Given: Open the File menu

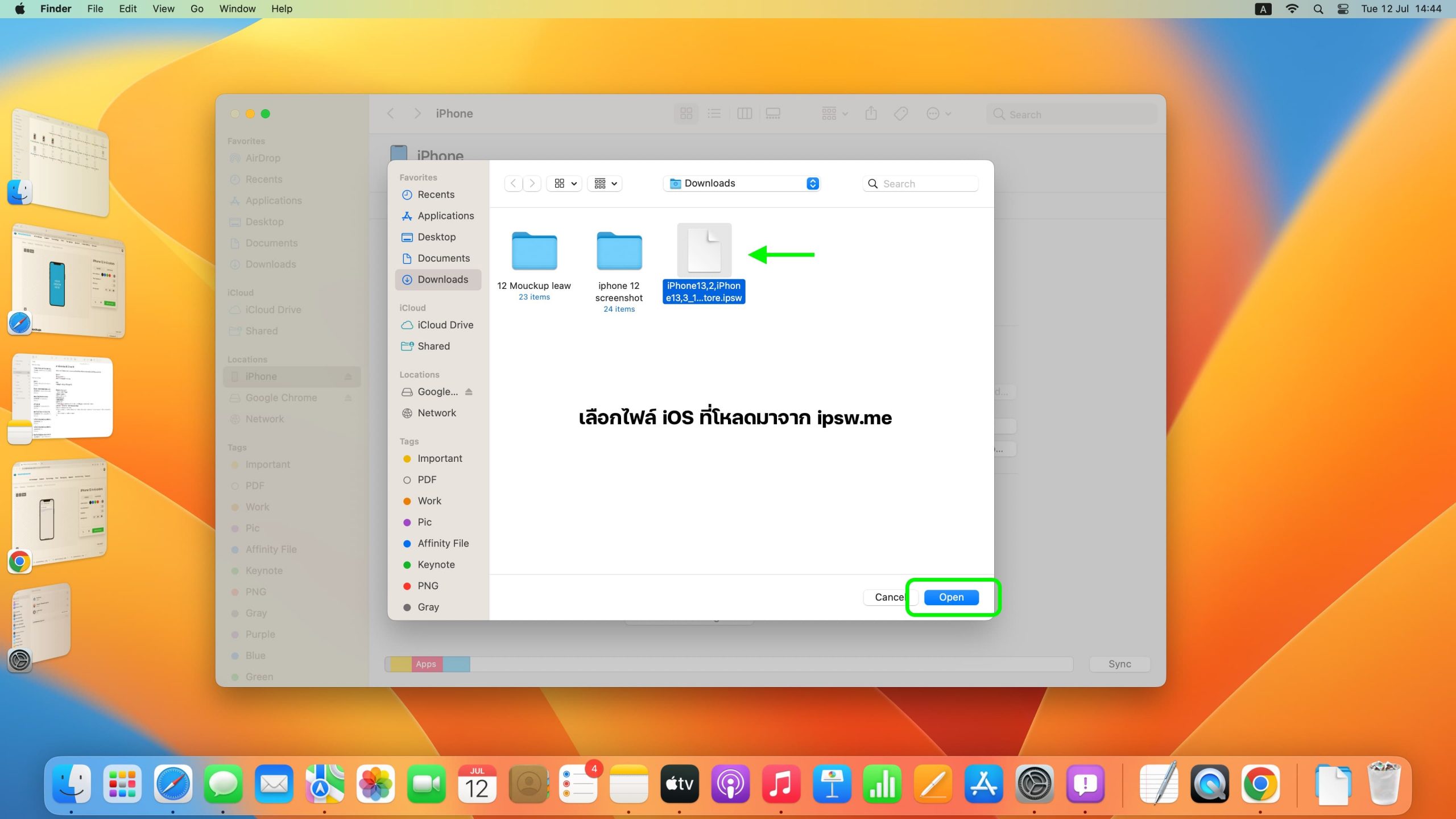Looking at the screenshot, I should tap(95, 9).
